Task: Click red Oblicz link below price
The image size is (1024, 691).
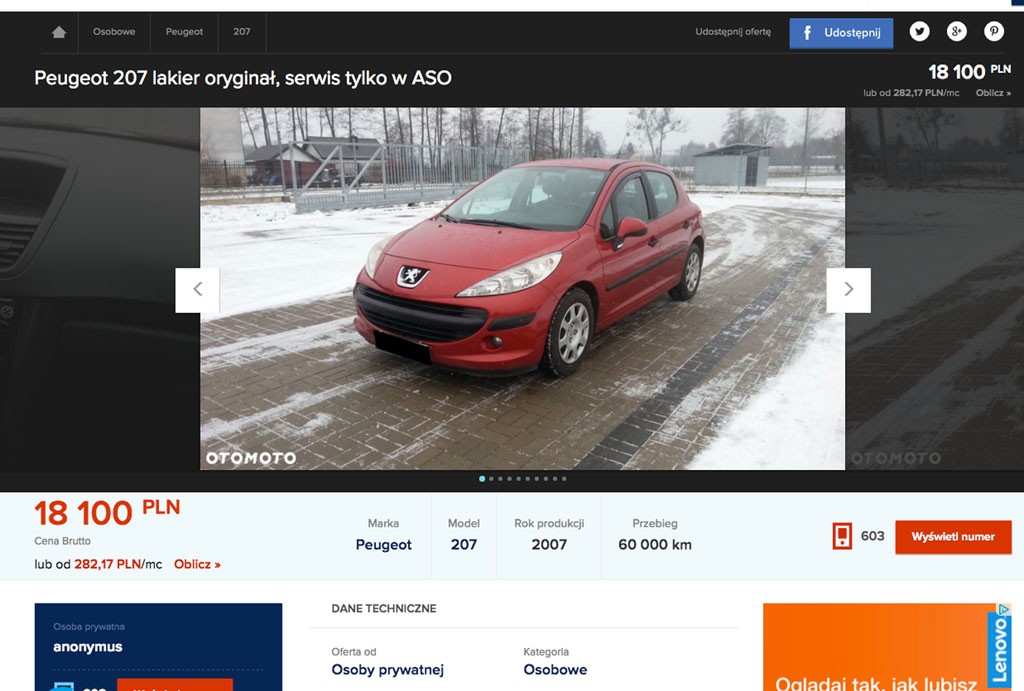Action: 197,564
